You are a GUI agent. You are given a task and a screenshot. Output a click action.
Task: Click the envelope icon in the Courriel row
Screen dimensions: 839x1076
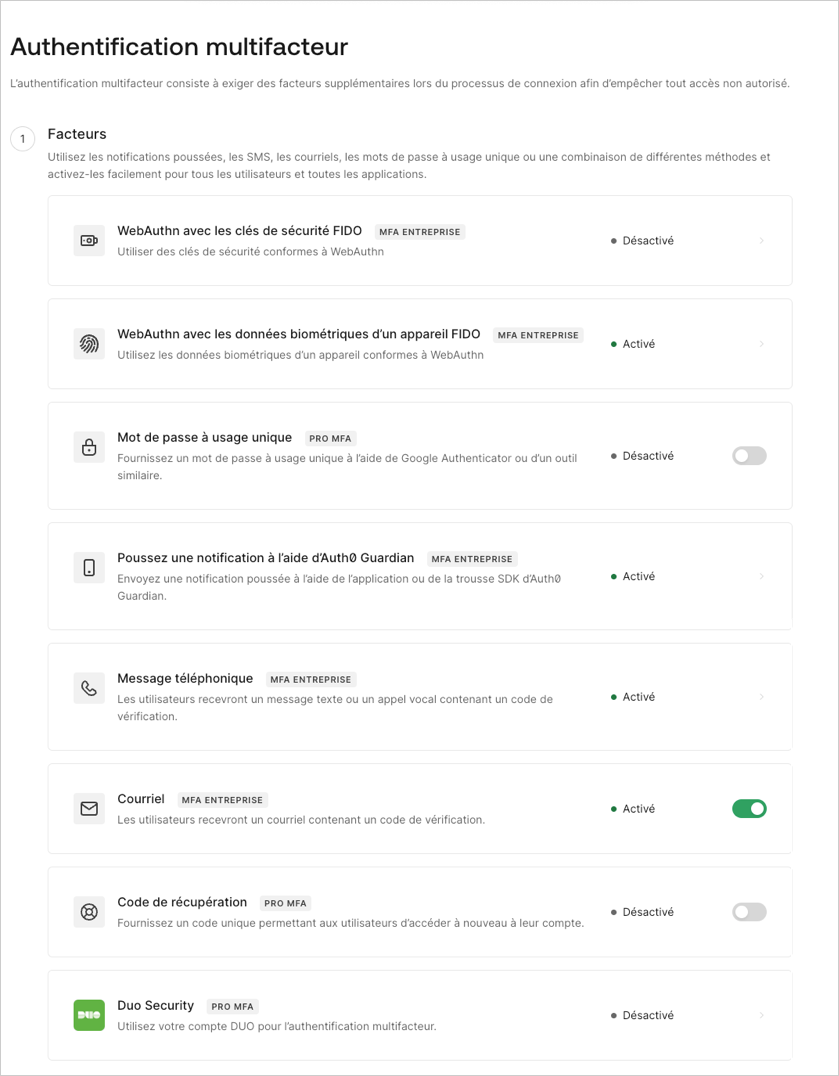point(89,808)
